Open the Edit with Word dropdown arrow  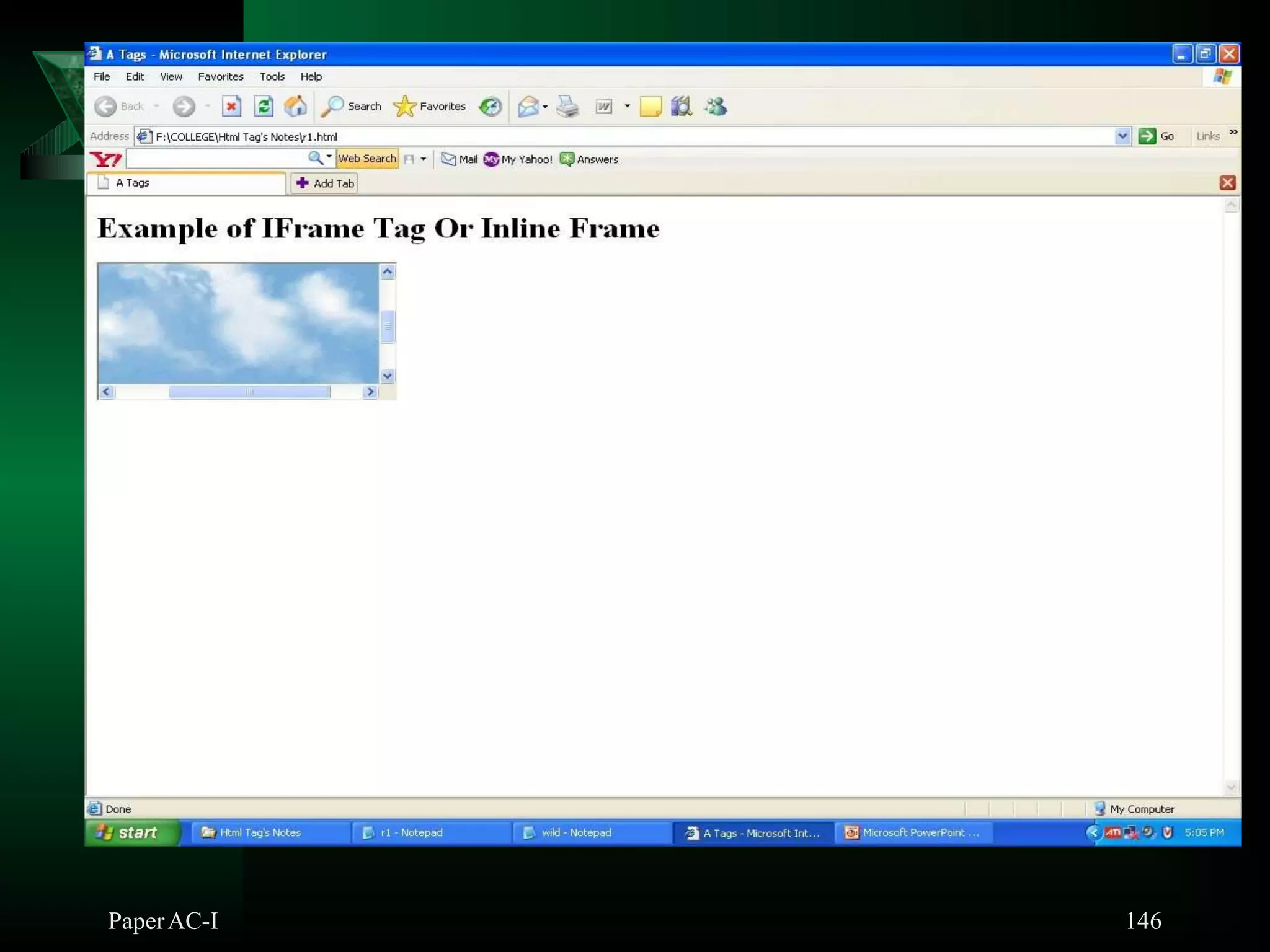pos(627,107)
